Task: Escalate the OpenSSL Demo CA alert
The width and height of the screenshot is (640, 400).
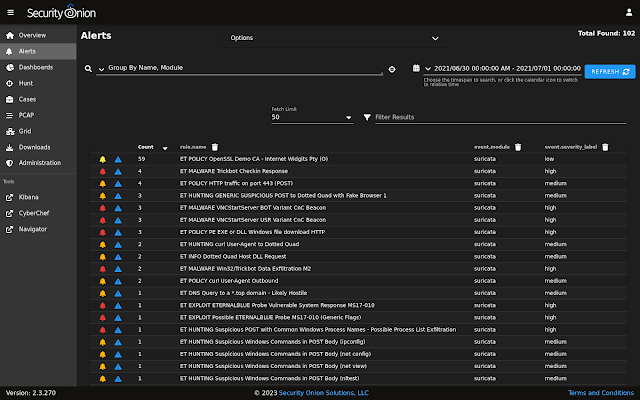Action: click(118, 159)
